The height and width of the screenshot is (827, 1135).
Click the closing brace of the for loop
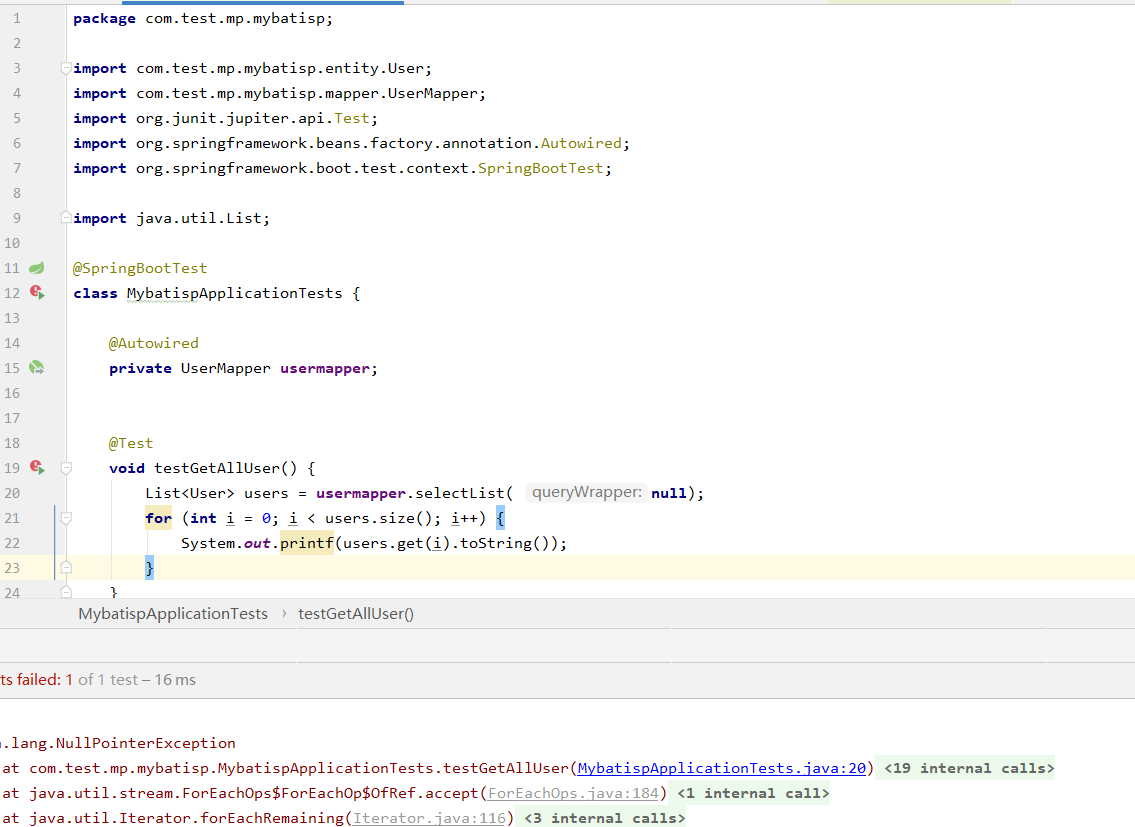[x=149, y=568]
